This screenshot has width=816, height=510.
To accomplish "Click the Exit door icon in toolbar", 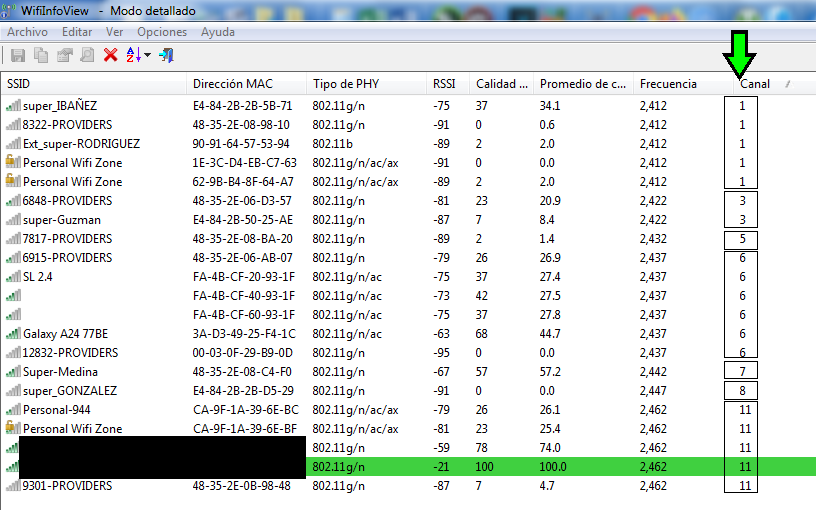I will [167, 55].
